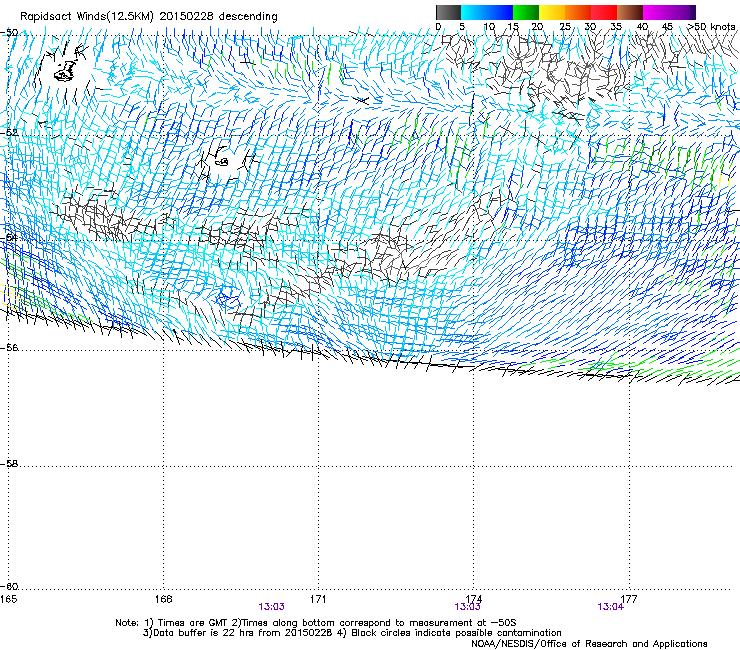Click the note line "3)Data buffer is 22 hrs"
This screenshot has height=650, width=740.
click(352, 633)
